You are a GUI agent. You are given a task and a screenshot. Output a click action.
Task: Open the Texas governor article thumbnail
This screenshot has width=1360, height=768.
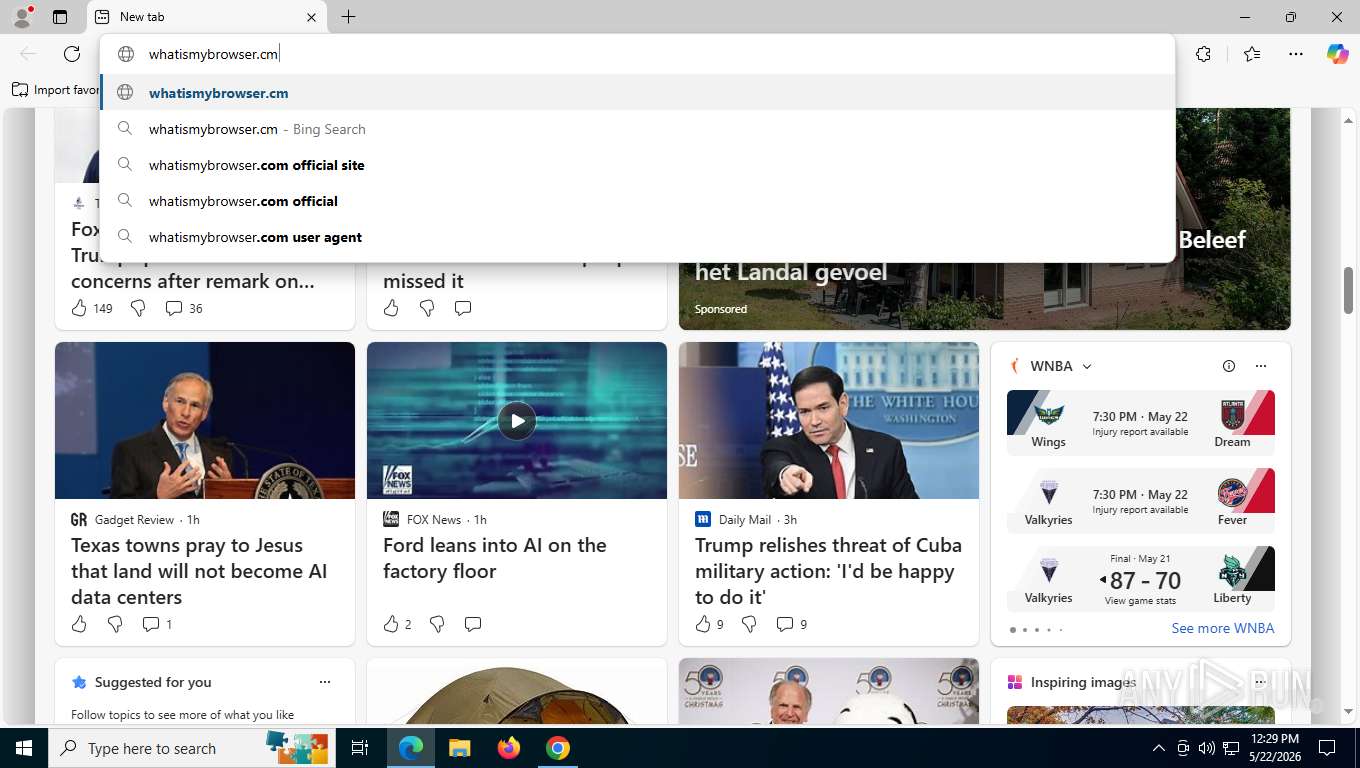point(205,421)
